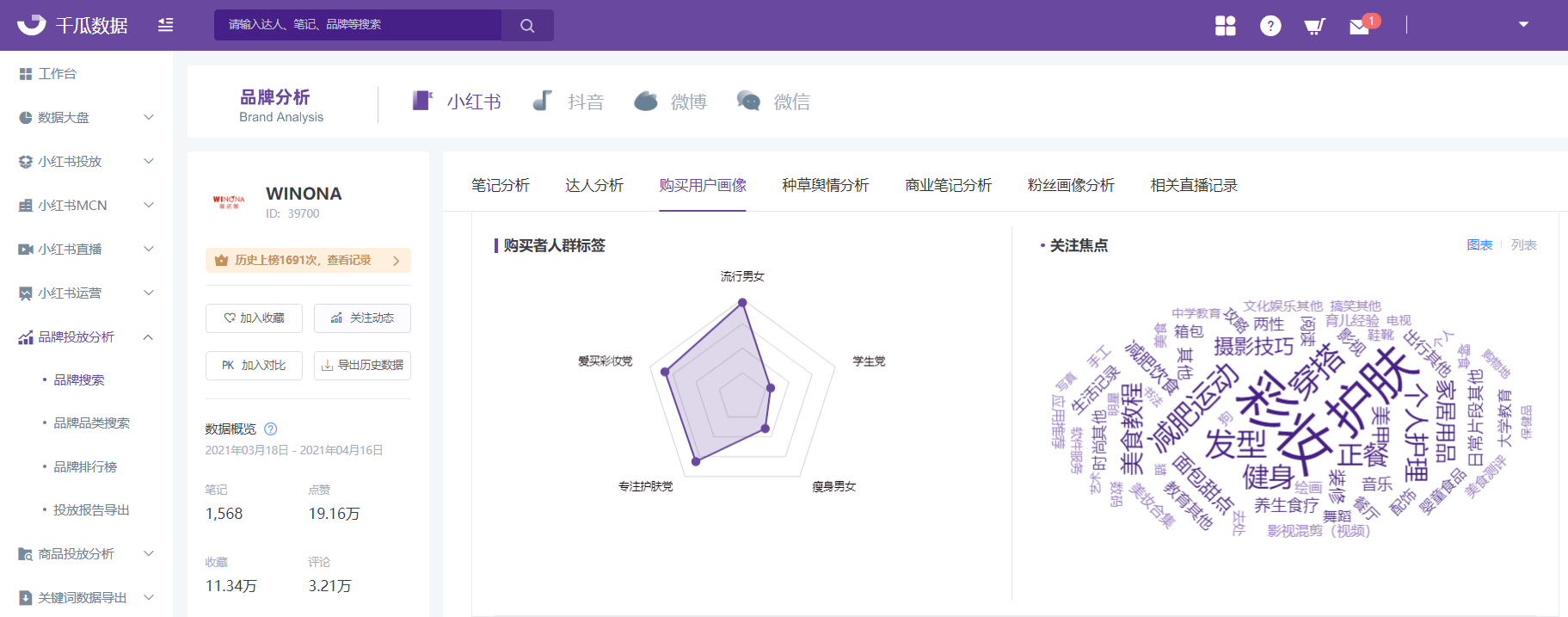The height and width of the screenshot is (617, 1568).
Task: Switch to the 相关直播记录 tab
Action: click(1194, 185)
